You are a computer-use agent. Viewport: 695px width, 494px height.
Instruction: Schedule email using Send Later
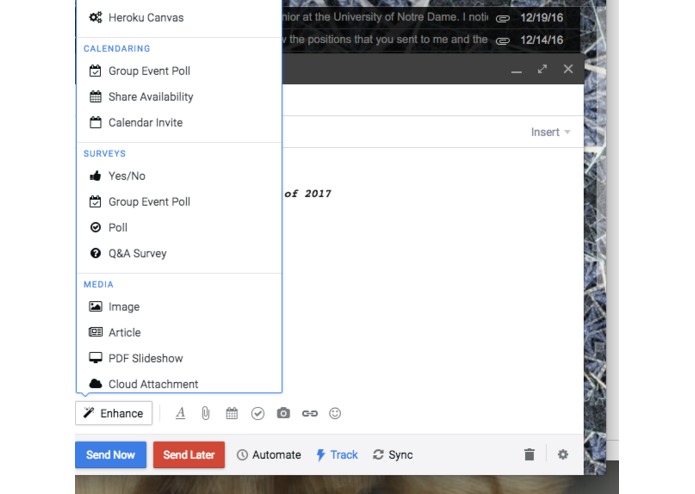coord(189,455)
